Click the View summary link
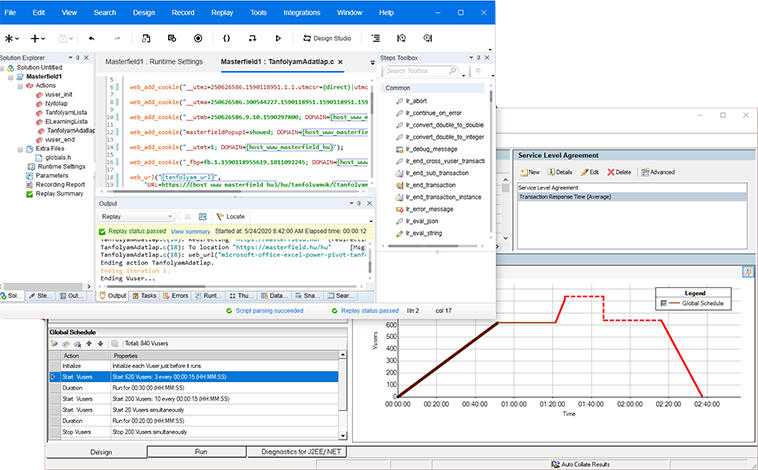Viewport: 758px width, 470px height. 190,231
